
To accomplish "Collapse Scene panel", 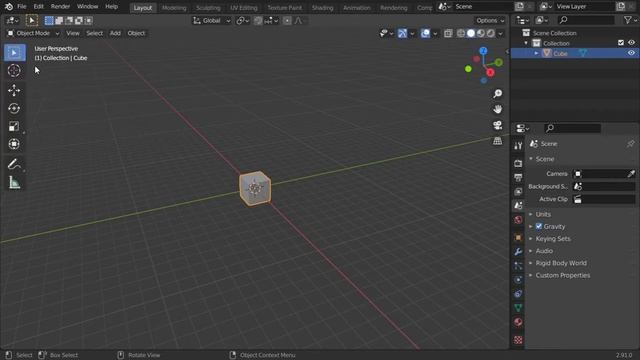I will pyautogui.click(x=544, y=159).
